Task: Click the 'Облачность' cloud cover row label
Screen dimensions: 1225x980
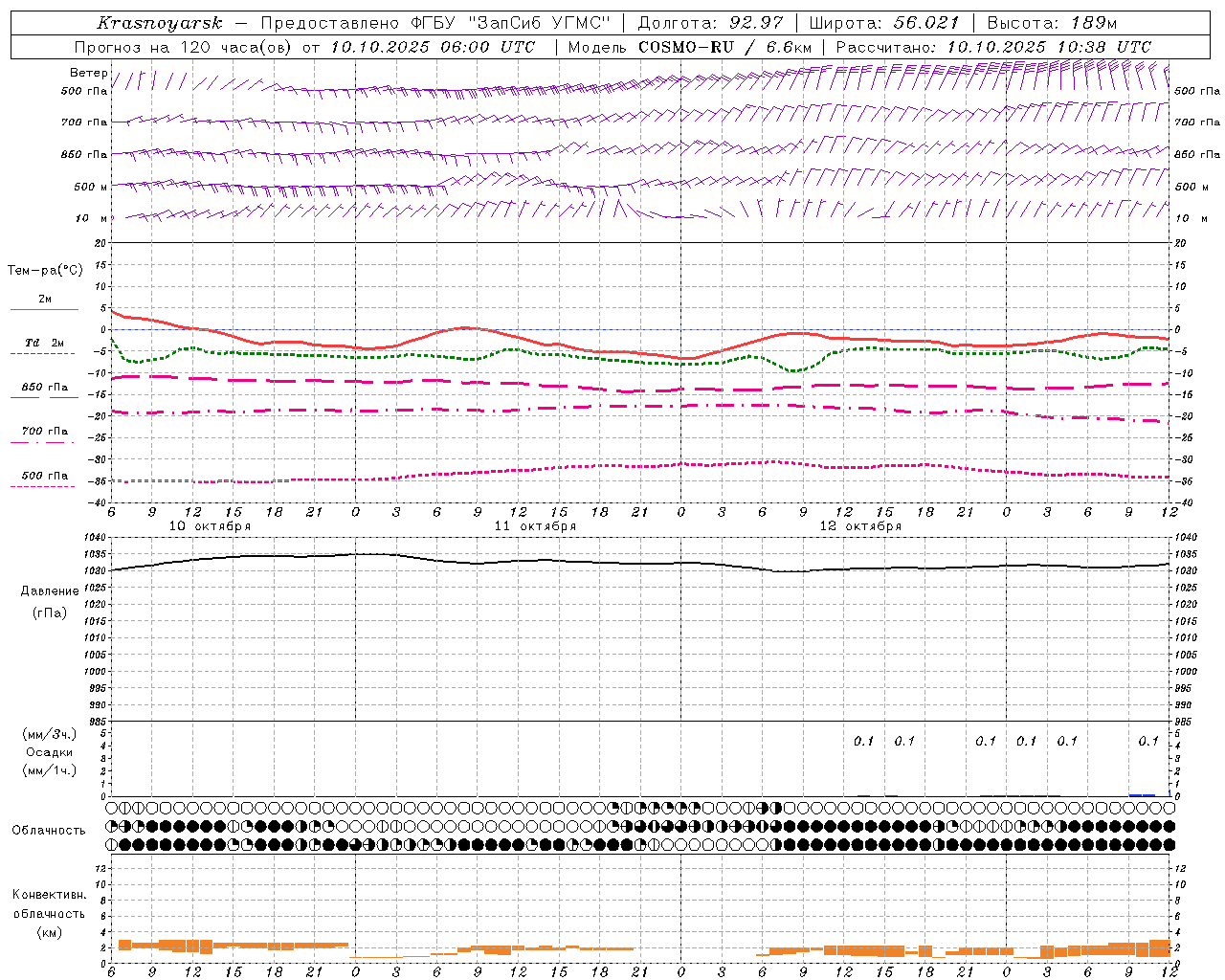Action: click(x=49, y=830)
